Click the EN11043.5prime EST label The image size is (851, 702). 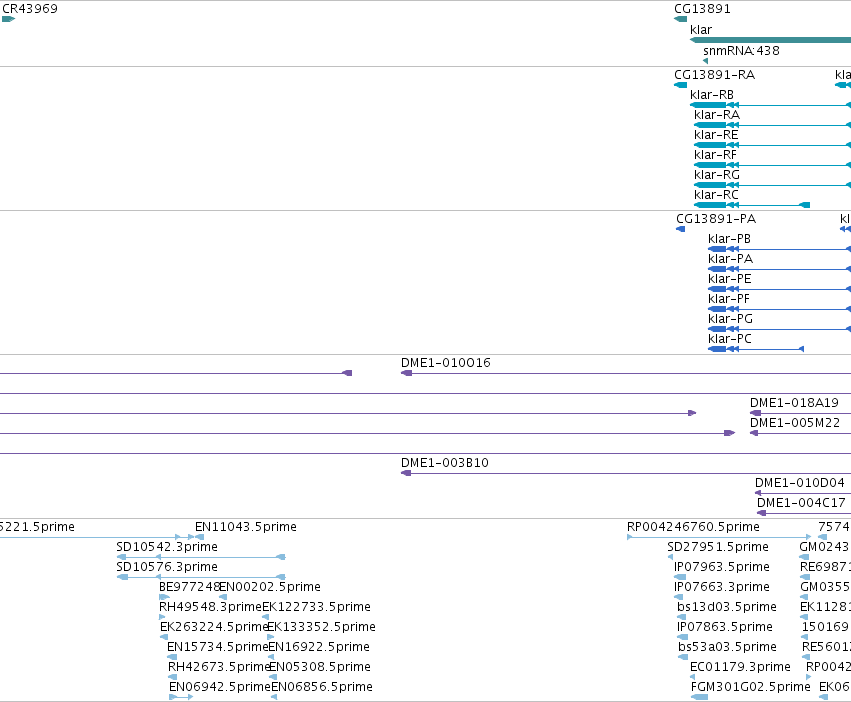[x=246, y=527]
